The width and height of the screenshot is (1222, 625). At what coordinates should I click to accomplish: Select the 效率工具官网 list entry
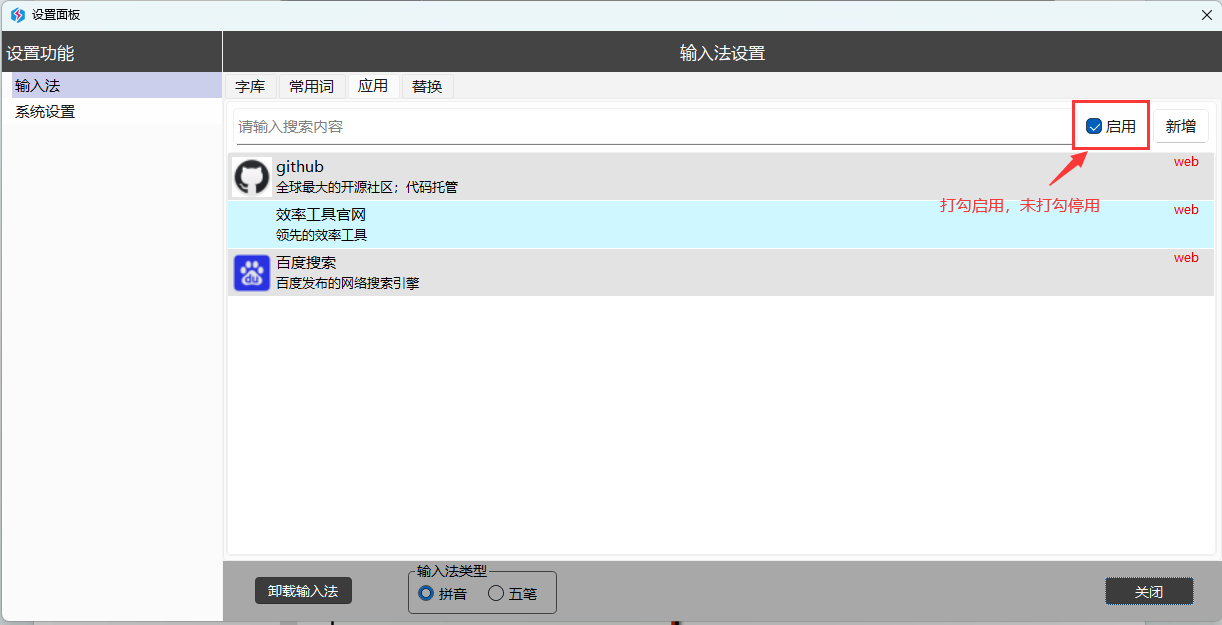(x=321, y=215)
